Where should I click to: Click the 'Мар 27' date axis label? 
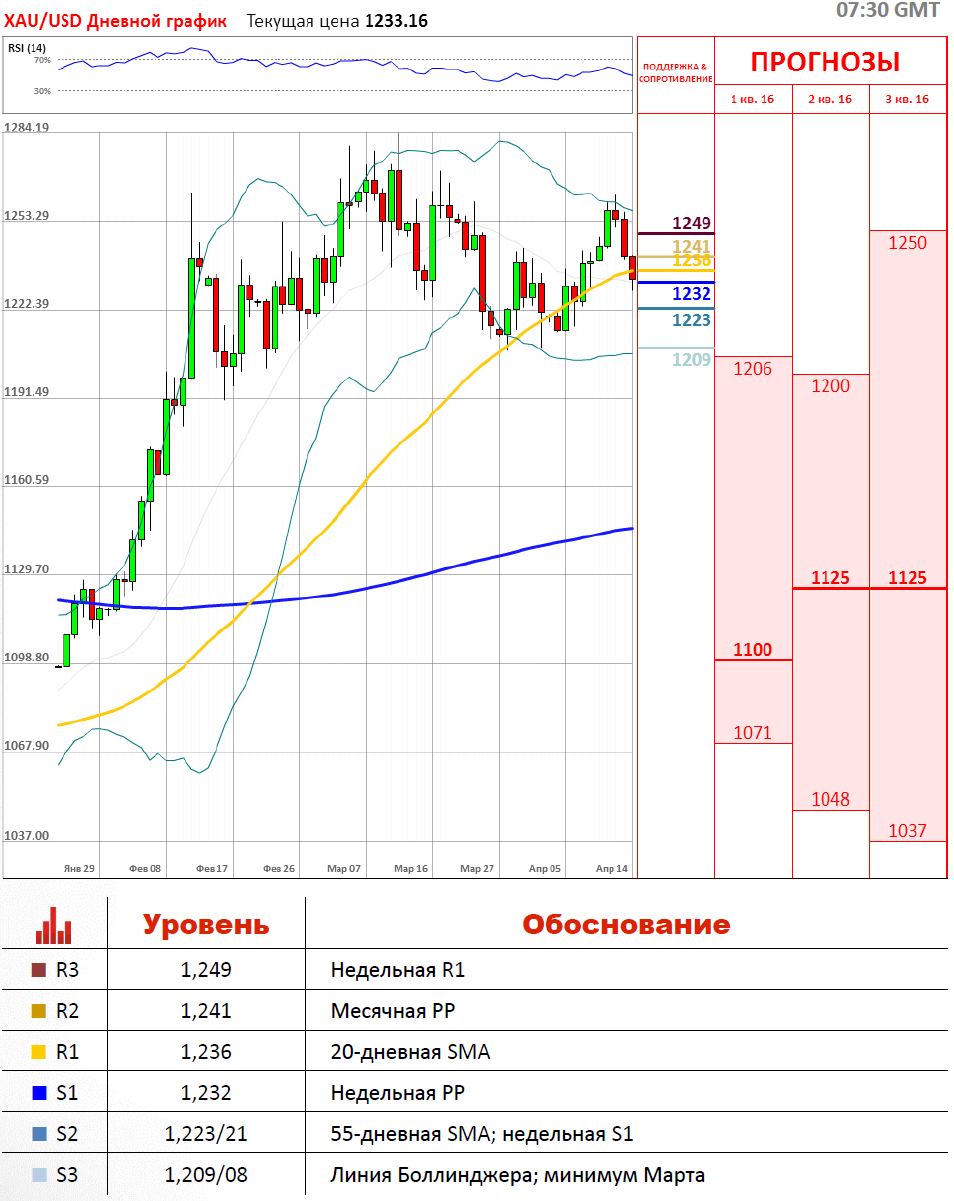[x=477, y=869]
